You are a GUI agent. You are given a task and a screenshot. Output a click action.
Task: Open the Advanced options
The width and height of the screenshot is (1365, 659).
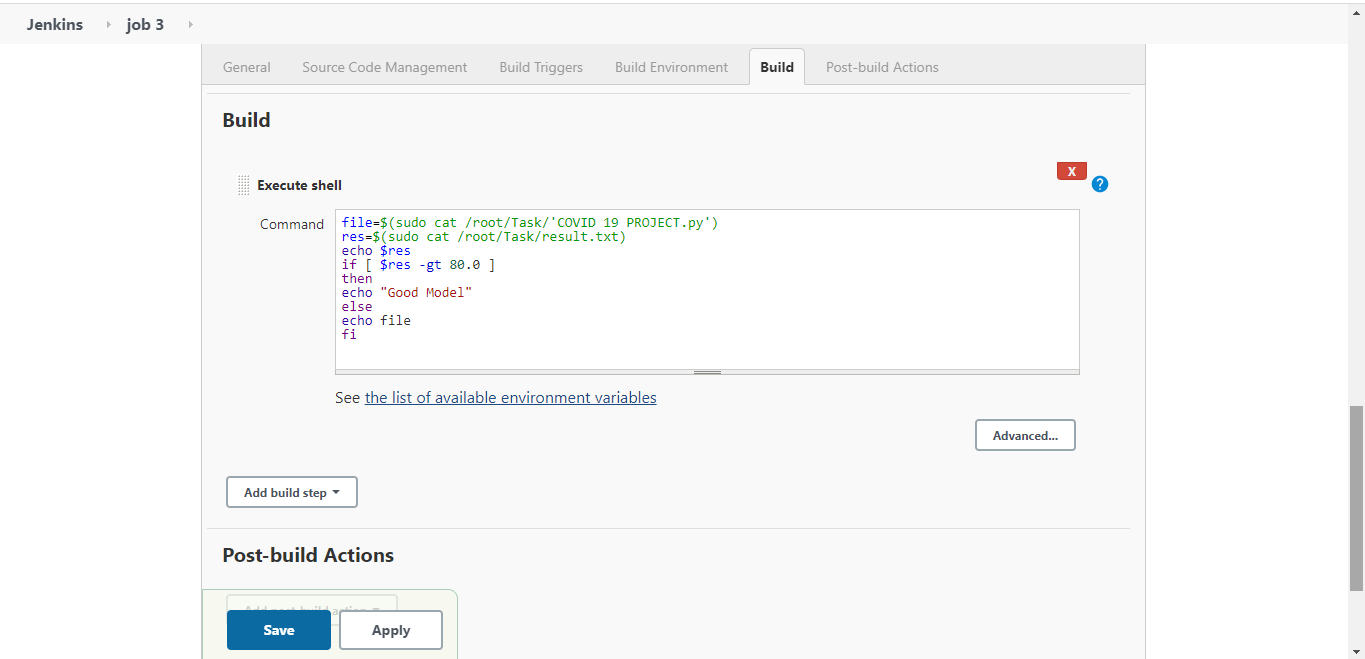1025,434
